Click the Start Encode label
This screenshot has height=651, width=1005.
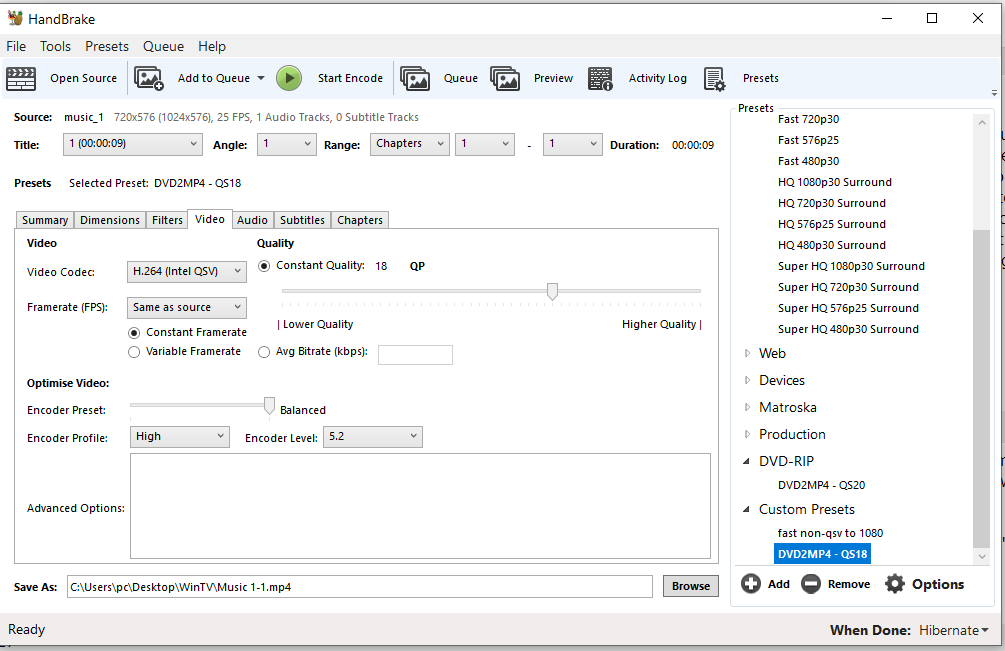coord(350,78)
